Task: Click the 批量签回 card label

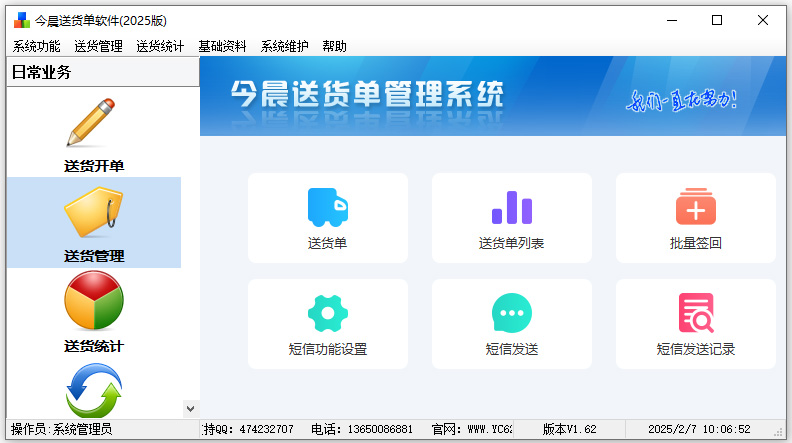Action: pyautogui.click(x=696, y=243)
